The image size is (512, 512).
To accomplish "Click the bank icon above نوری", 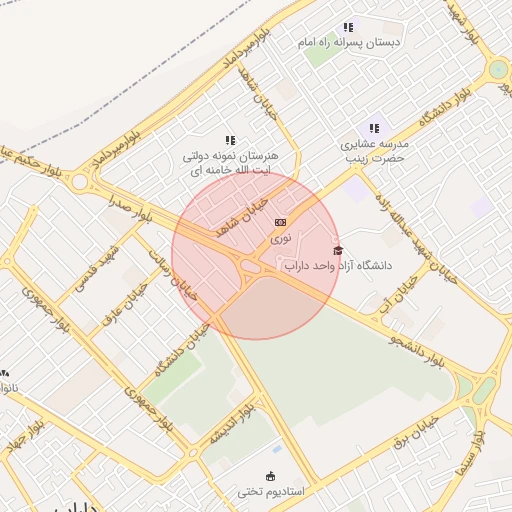I will point(280,223).
